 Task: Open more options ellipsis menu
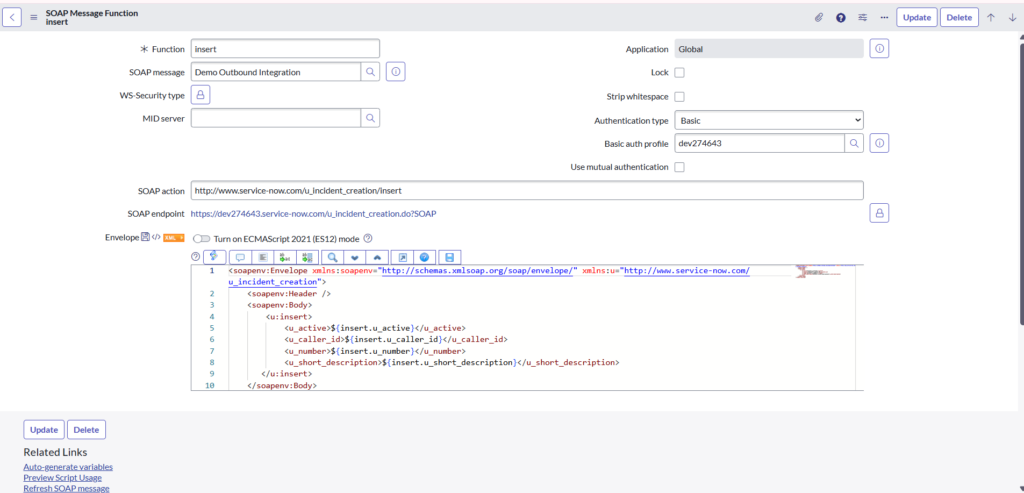point(884,17)
